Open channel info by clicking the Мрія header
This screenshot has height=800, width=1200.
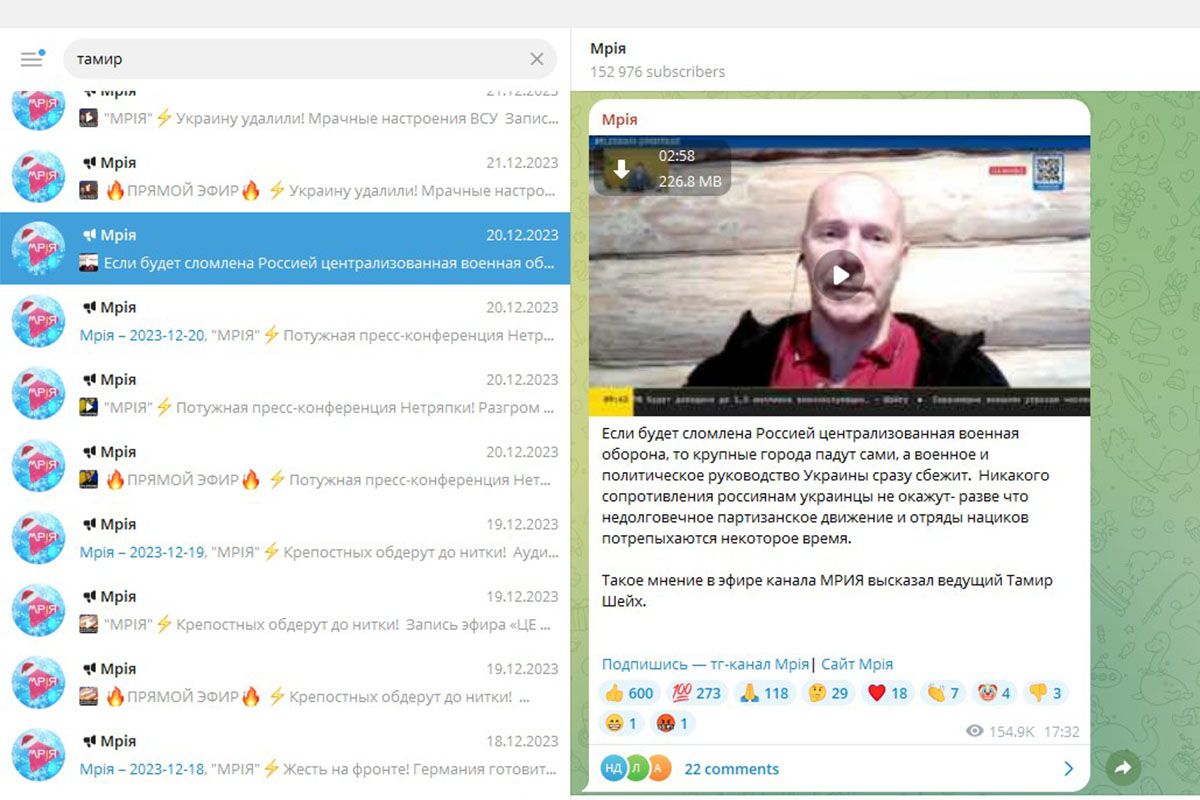(x=610, y=48)
